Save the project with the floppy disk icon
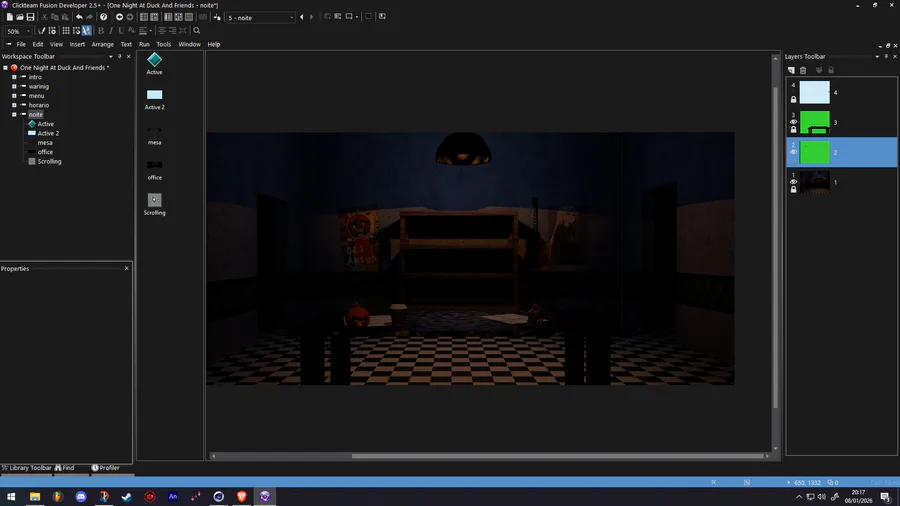 30,17
